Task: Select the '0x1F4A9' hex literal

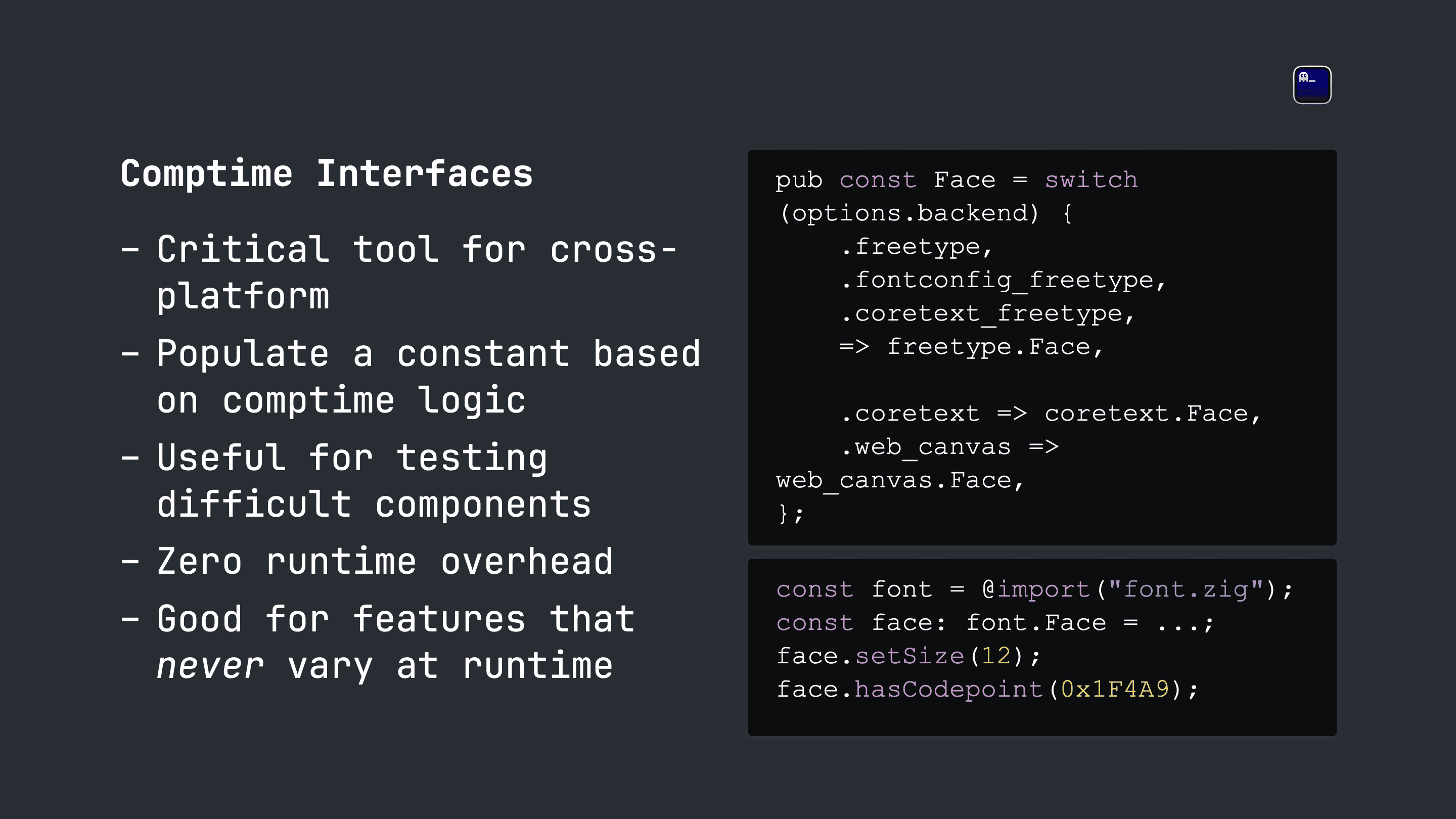Action: point(1115,690)
